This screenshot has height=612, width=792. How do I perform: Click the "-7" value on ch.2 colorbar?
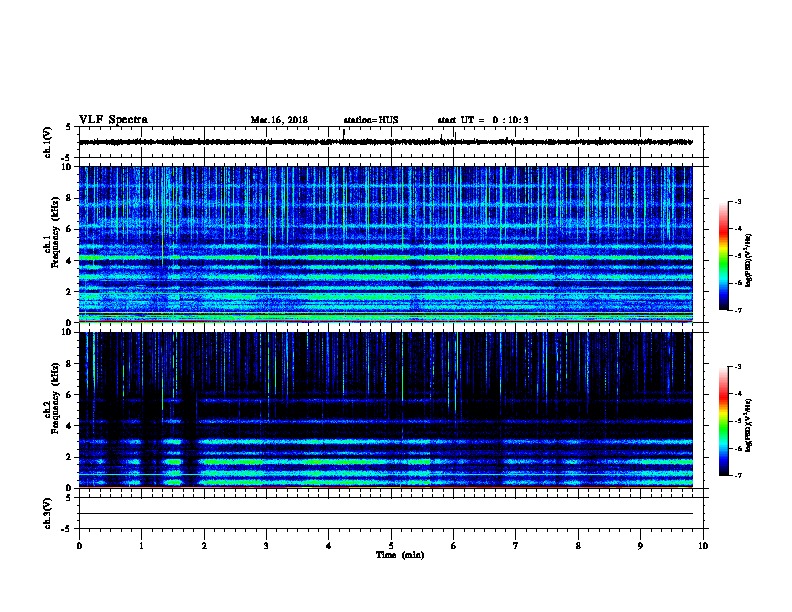[737, 475]
